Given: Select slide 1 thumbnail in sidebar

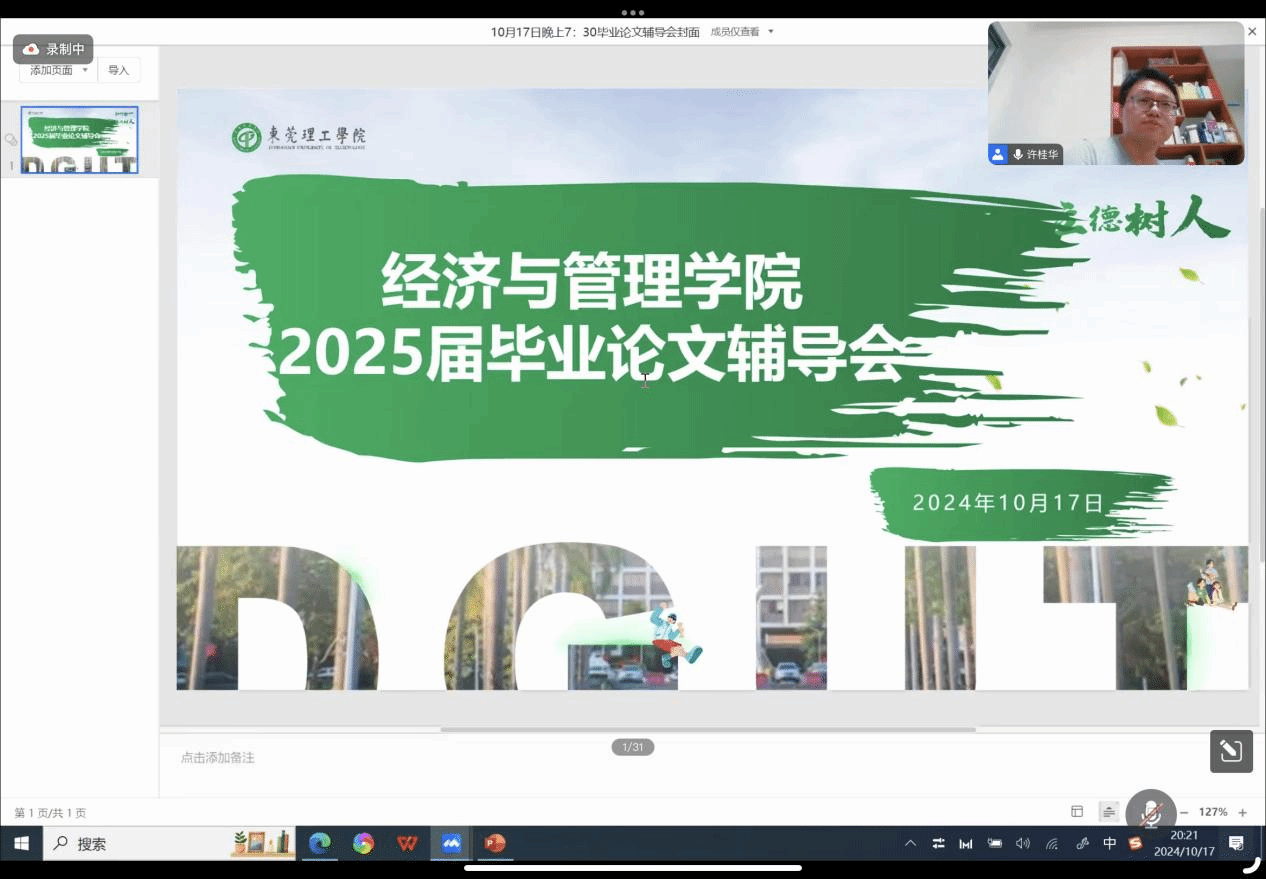Looking at the screenshot, I should click(x=79, y=140).
